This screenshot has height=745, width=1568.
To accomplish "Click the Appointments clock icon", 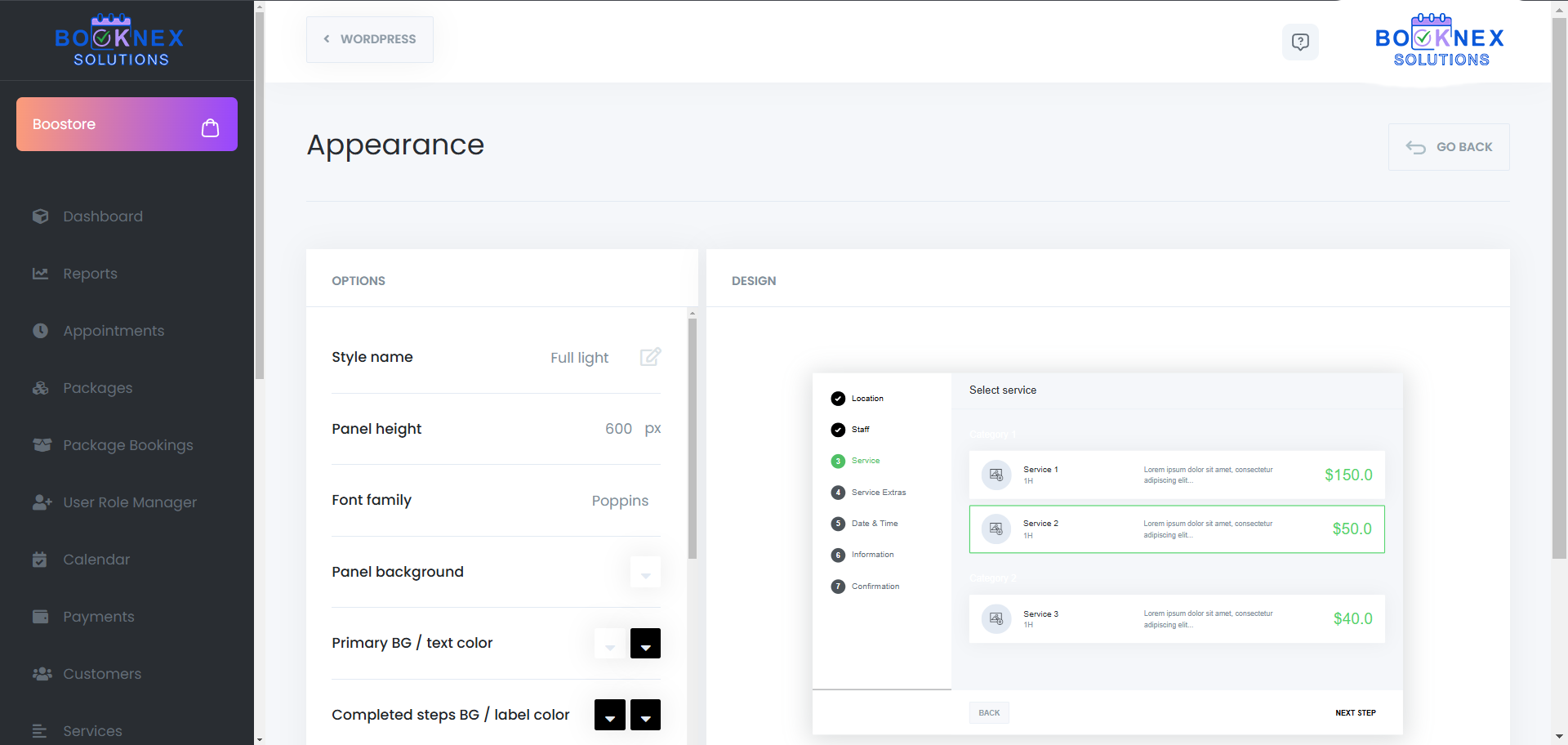I will (40, 331).
